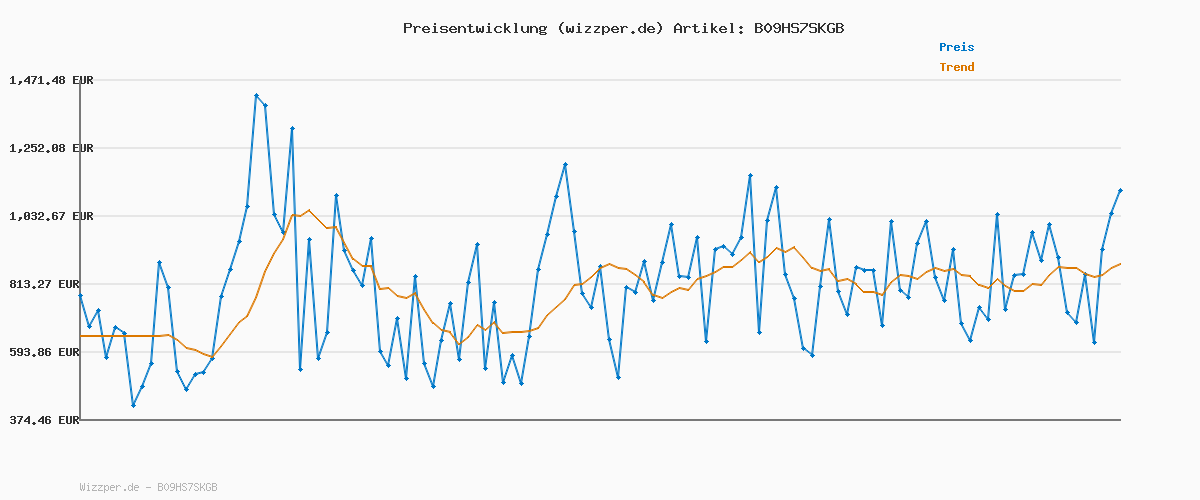Click the 'Preis' legend label
This screenshot has width=1200, height=500.
pos(956,47)
